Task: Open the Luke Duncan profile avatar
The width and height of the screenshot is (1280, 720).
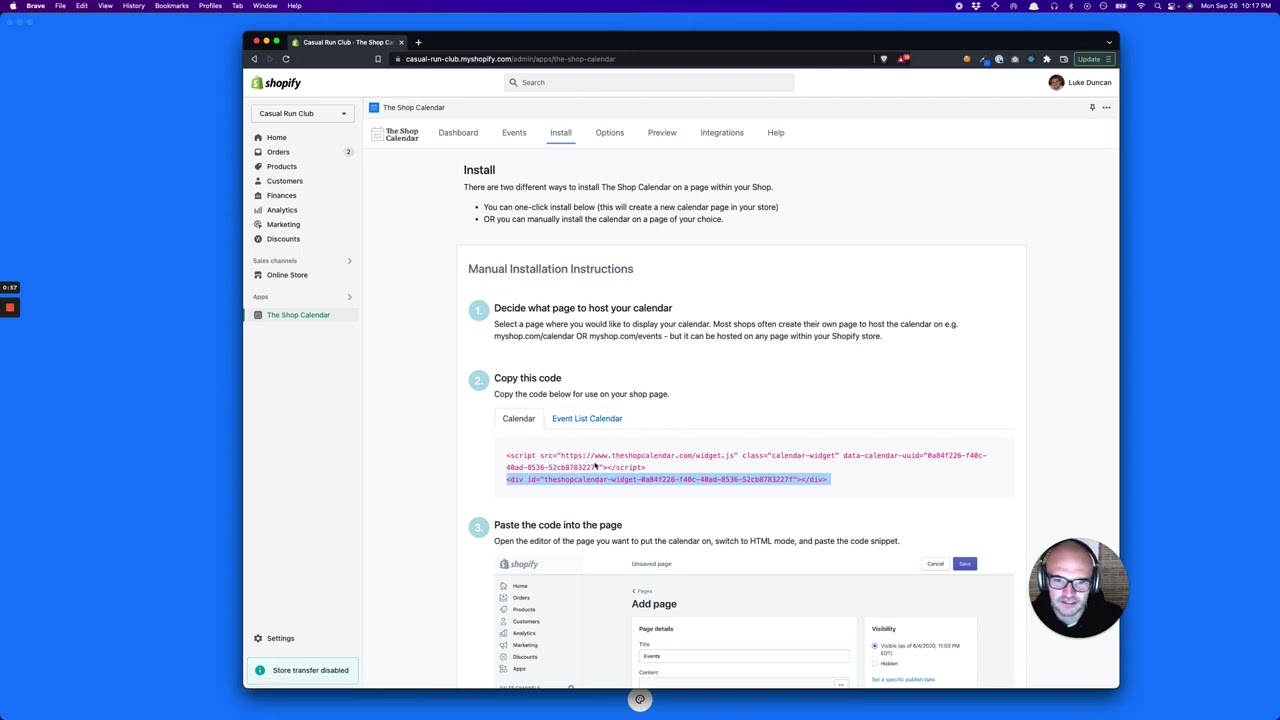Action: coord(1056,83)
